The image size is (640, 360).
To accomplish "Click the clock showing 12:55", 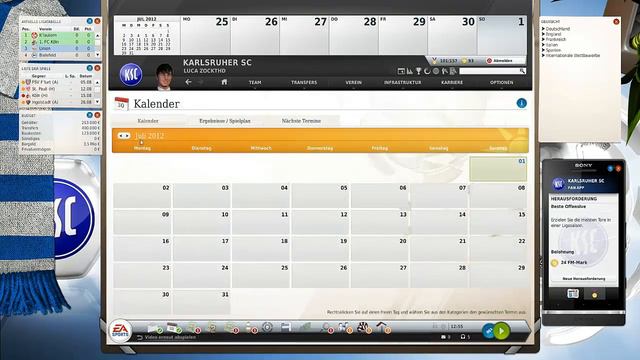I will [457, 327].
